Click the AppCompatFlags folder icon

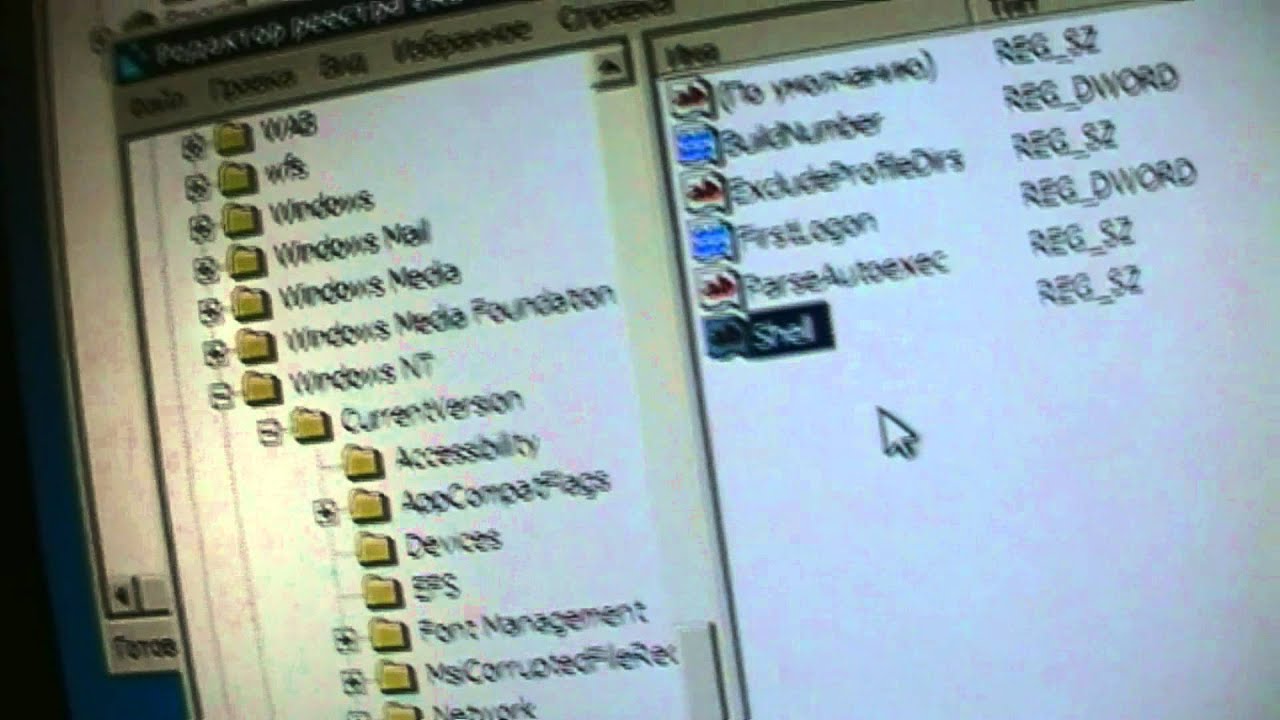[369, 505]
